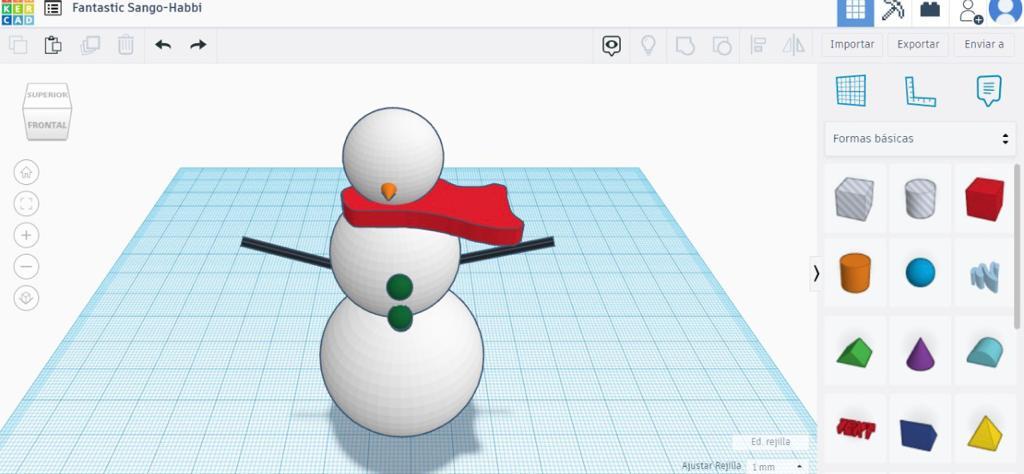
Task: Pick the green Roof shape
Action: 854,351
